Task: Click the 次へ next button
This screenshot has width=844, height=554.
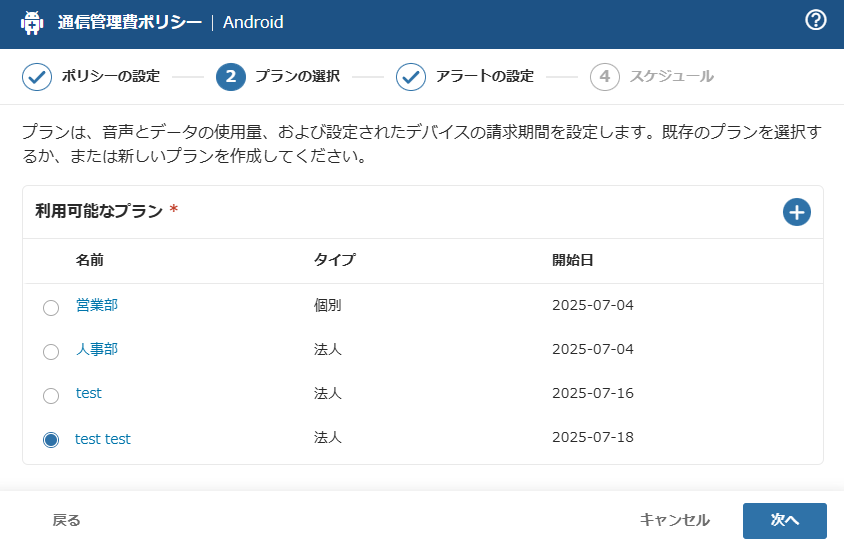Action: click(x=785, y=521)
